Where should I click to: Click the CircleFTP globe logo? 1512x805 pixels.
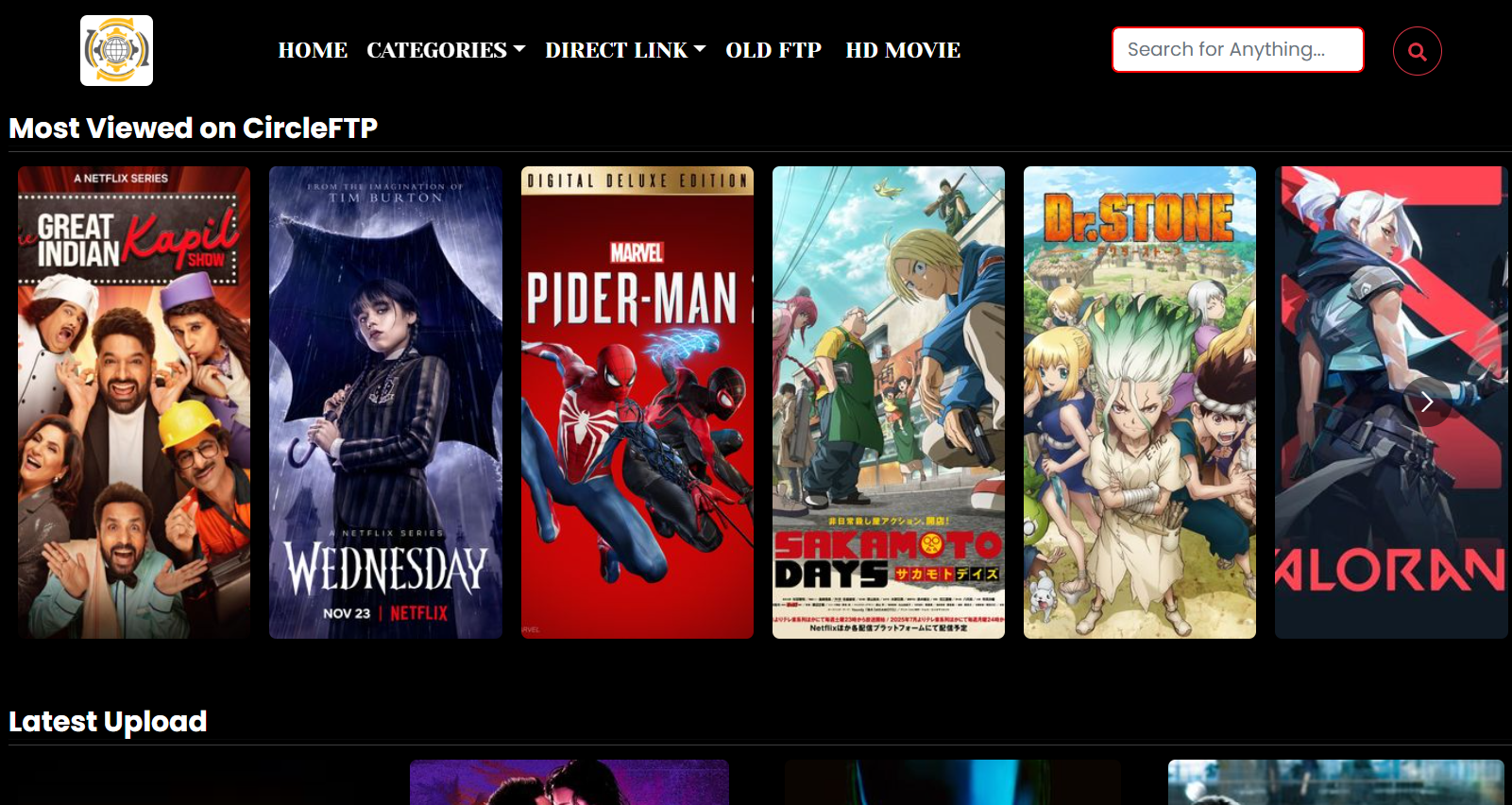(116, 50)
